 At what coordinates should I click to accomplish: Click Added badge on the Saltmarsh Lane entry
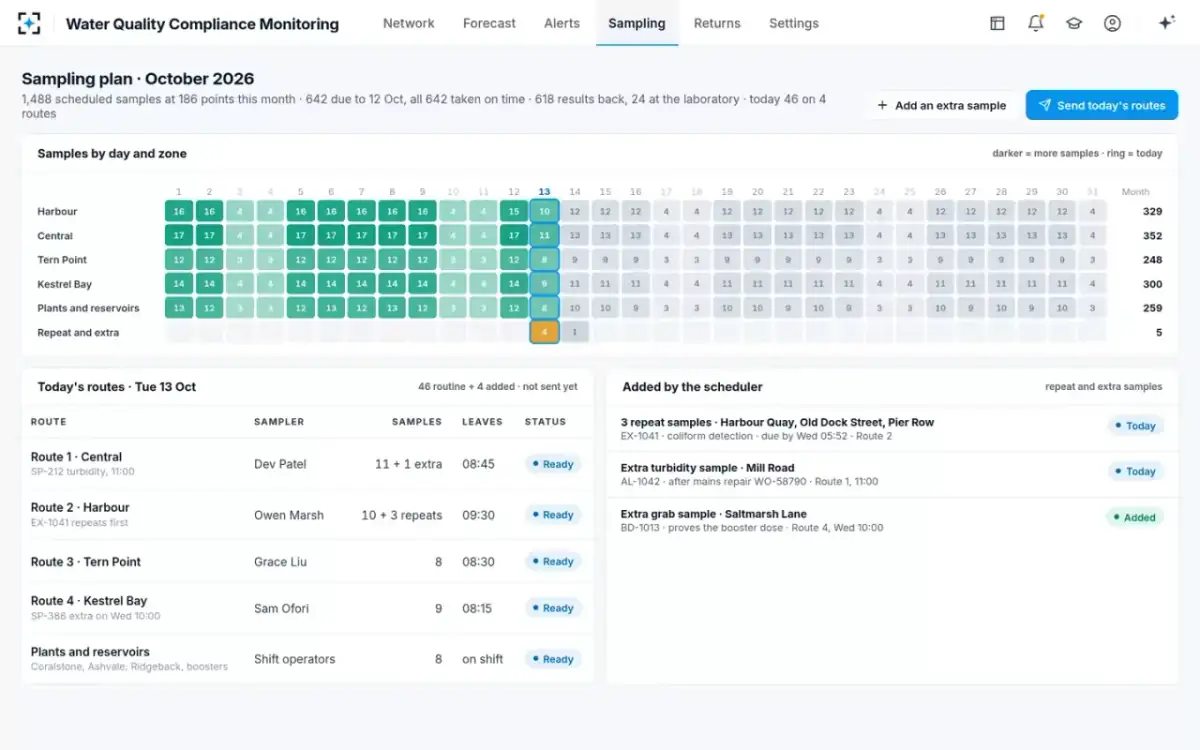click(1134, 517)
